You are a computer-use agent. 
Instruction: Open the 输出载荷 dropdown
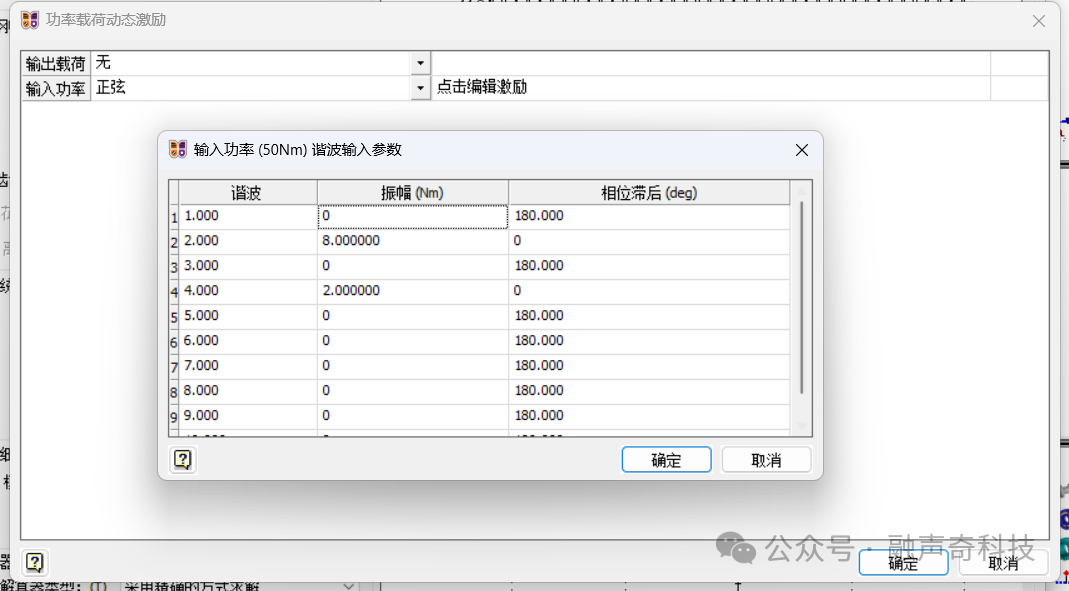tap(420, 63)
